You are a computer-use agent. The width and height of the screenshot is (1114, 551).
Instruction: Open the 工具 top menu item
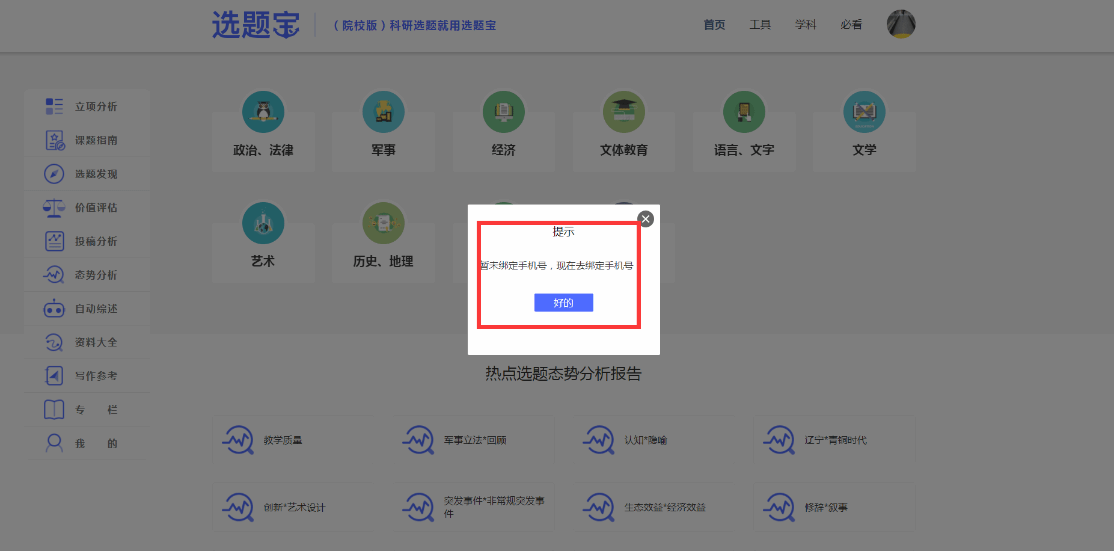pyautogui.click(x=760, y=25)
